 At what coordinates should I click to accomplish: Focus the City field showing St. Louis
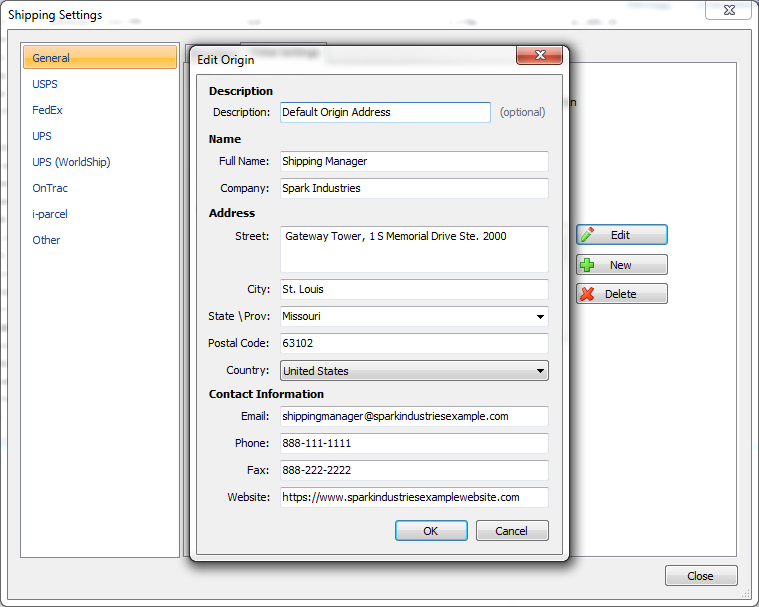click(x=414, y=289)
